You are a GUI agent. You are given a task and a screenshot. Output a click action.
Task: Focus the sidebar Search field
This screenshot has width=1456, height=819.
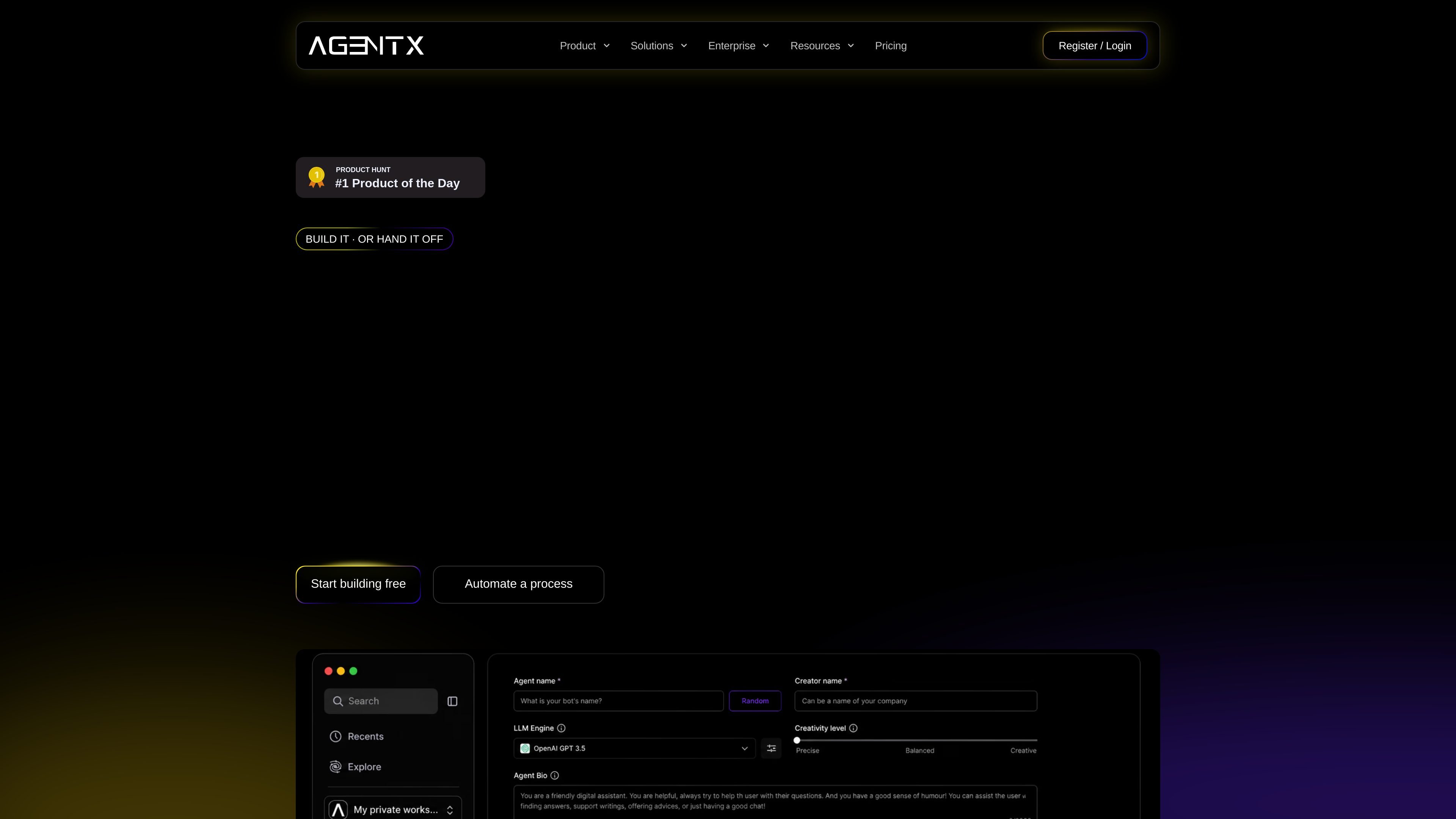pos(381,701)
